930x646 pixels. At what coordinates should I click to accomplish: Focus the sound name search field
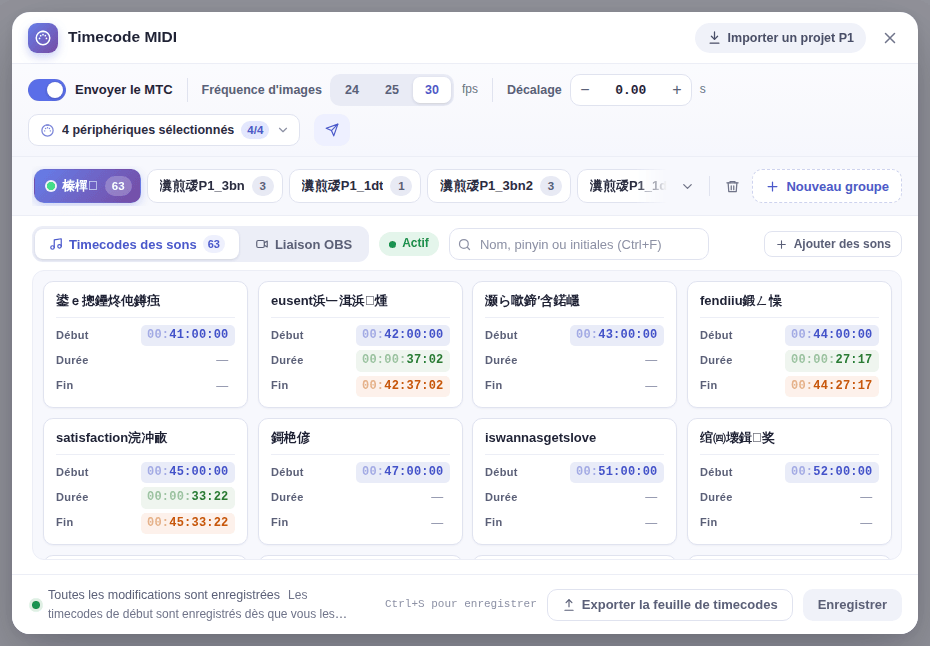579,244
